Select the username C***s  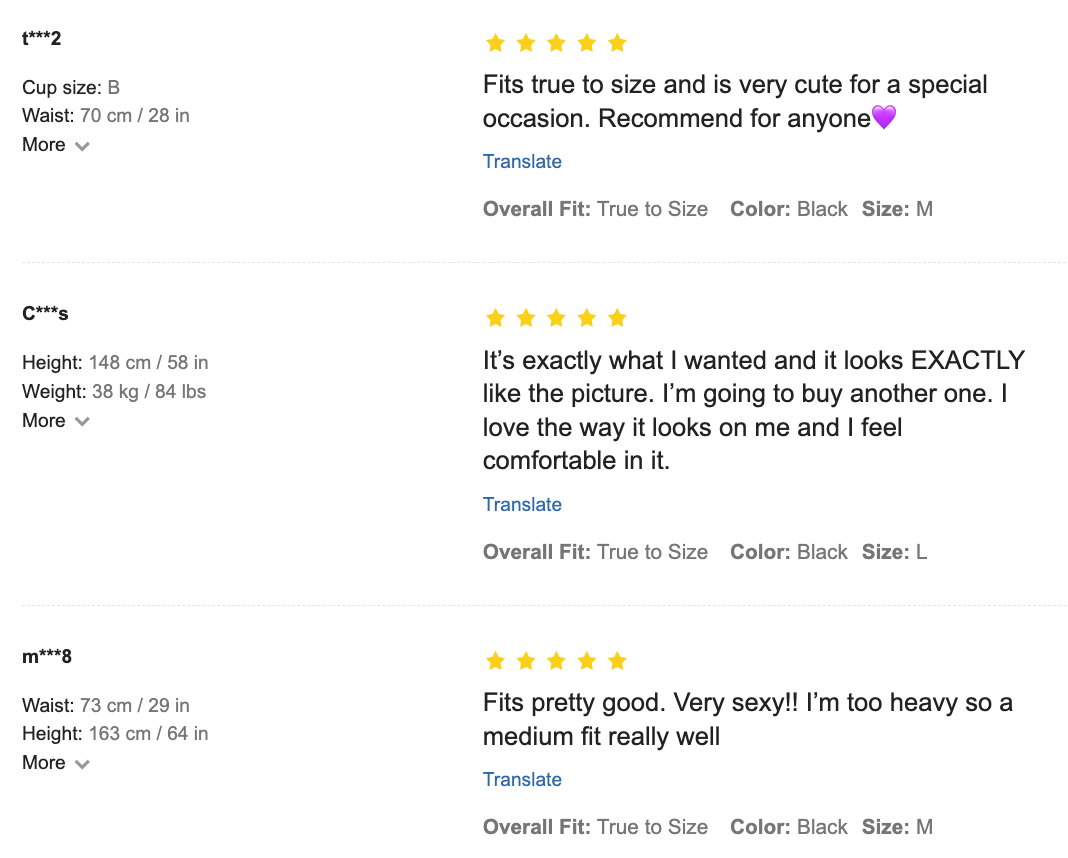tap(45, 314)
